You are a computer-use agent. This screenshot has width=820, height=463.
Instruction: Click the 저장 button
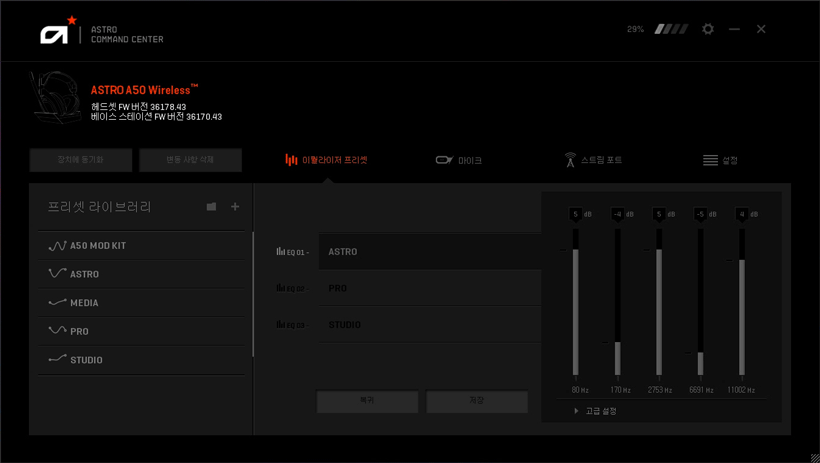point(476,401)
